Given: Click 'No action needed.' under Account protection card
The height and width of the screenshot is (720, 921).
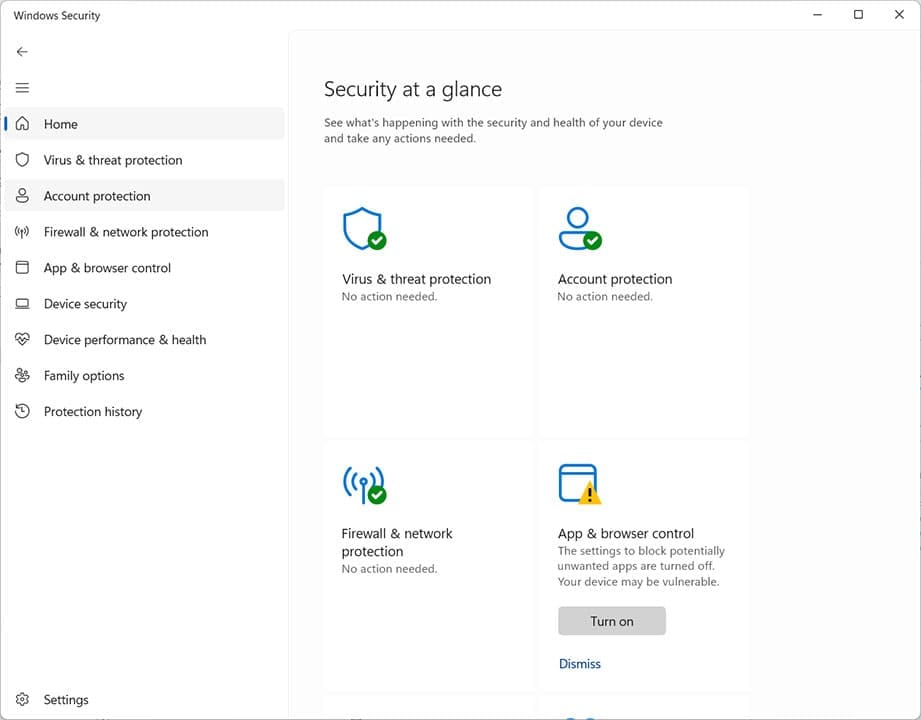Looking at the screenshot, I should pos(605,297).
